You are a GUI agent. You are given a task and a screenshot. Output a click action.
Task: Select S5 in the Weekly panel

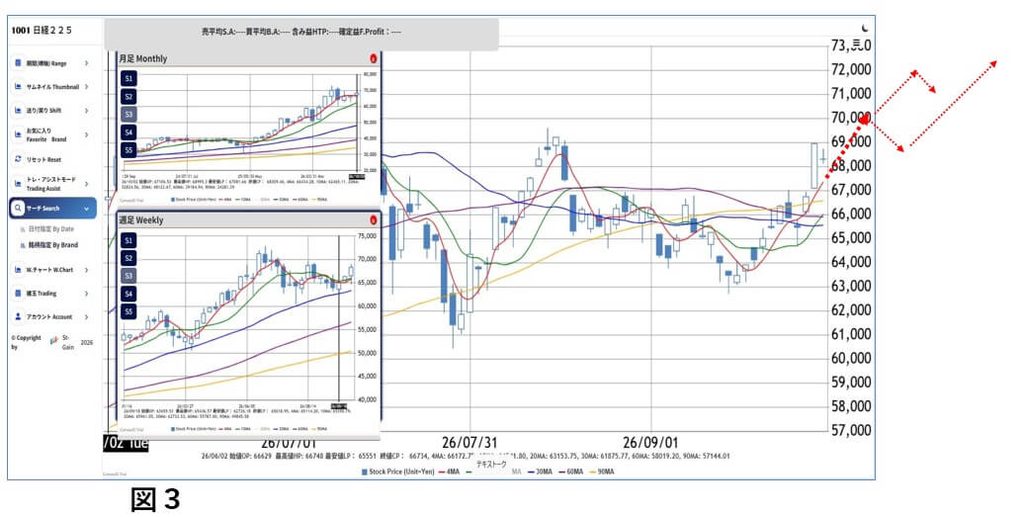tap(129, 311)
